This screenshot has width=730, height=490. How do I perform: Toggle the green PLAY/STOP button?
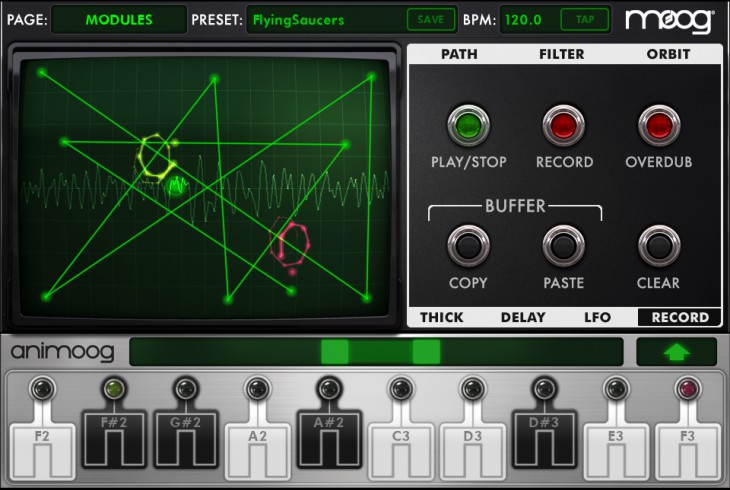pos(468,126)
